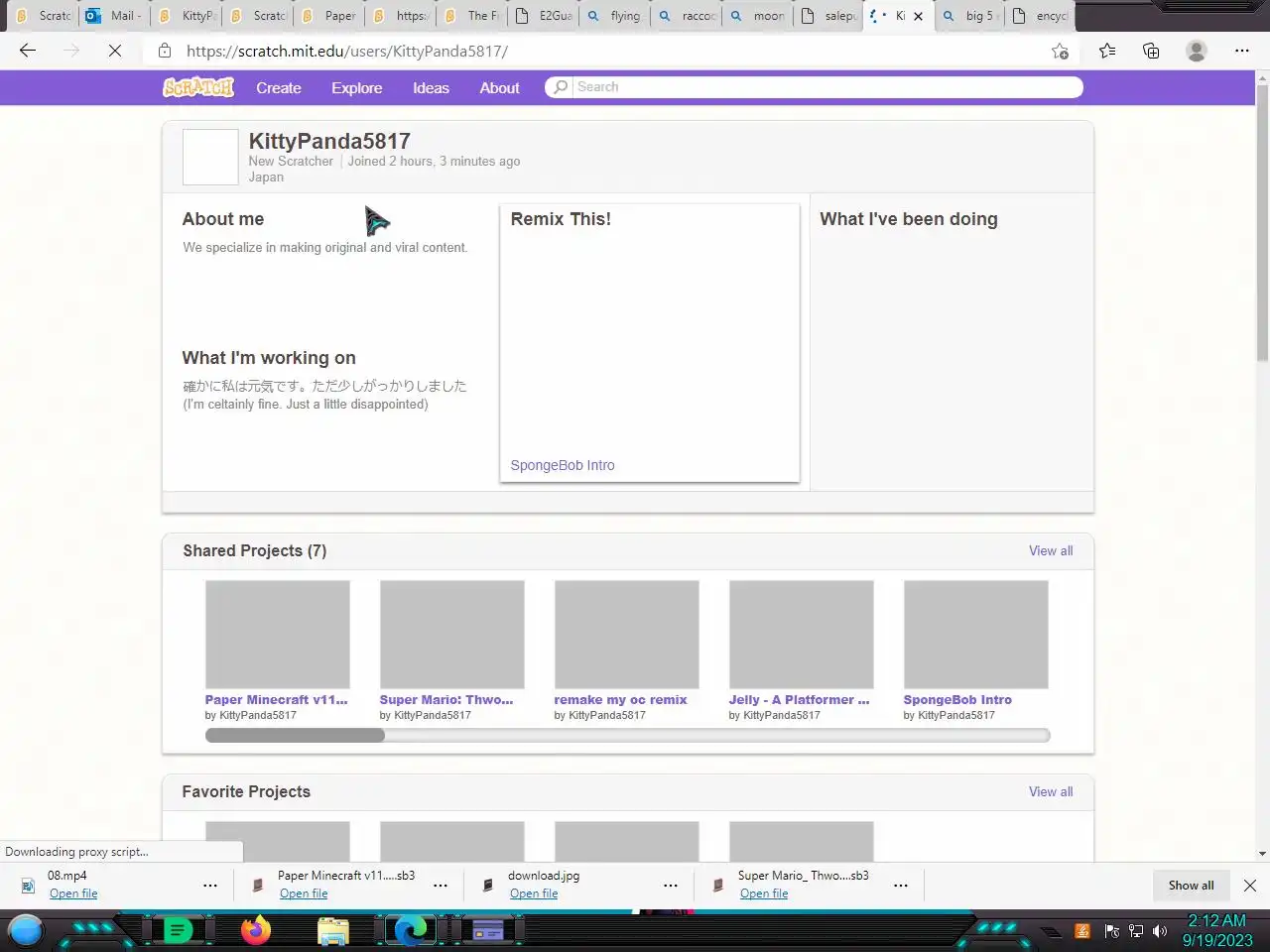
Task: Click the 'Japan' location text
Action: pos(266,177)
